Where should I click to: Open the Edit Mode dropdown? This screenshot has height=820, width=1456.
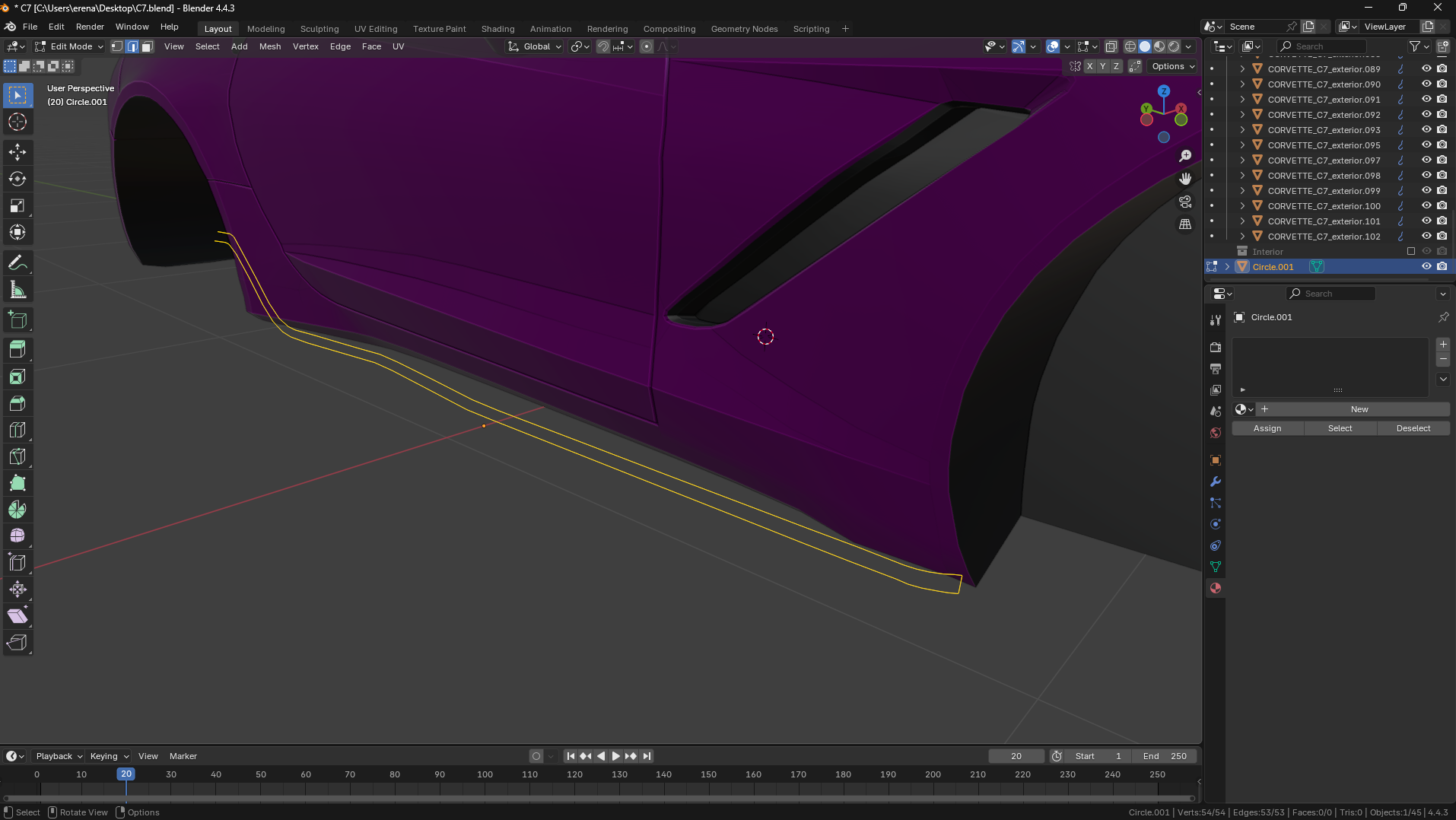click(x=69, y=46)
